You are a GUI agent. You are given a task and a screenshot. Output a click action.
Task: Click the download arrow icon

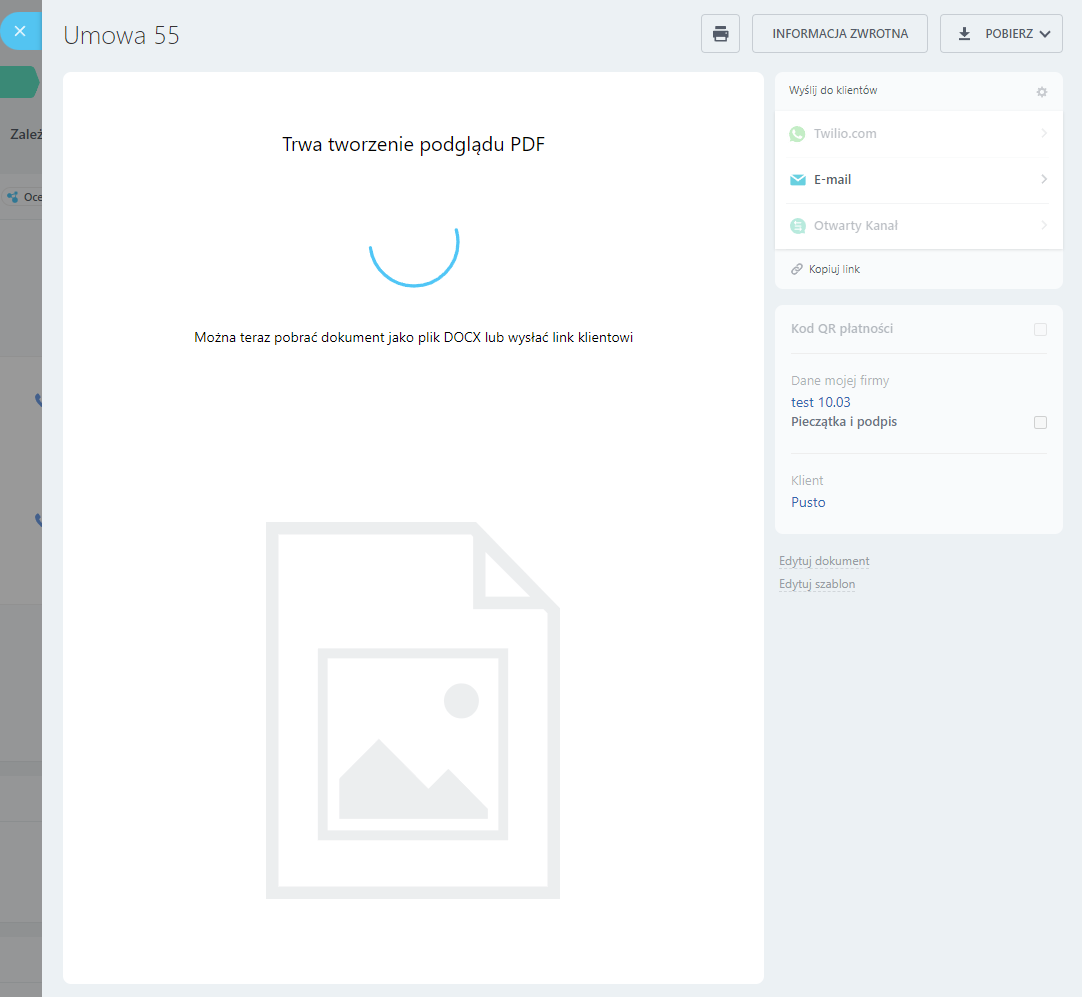pos(964,34)
